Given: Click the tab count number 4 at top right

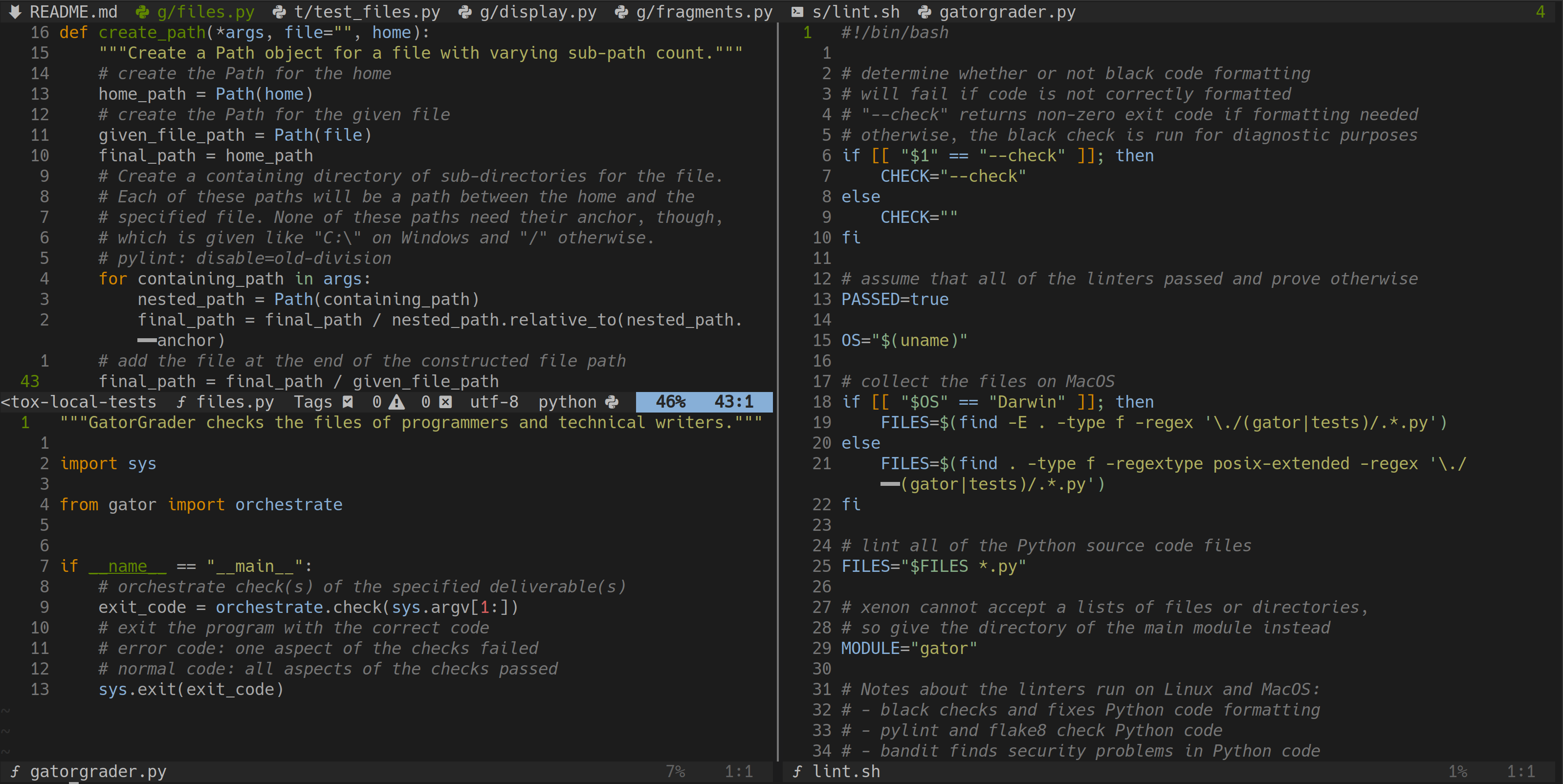Looking at the screenshot, I should pos(1540,12).
